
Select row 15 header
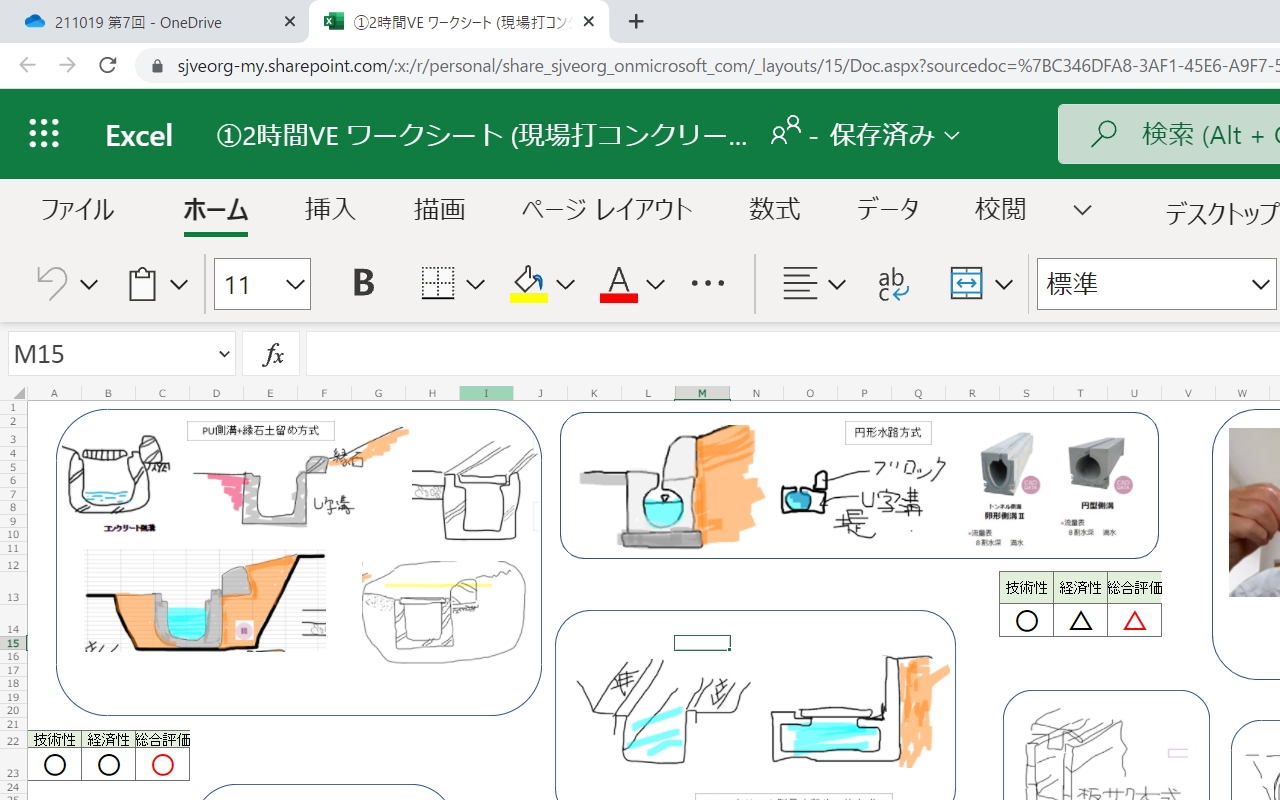point(14,643)
